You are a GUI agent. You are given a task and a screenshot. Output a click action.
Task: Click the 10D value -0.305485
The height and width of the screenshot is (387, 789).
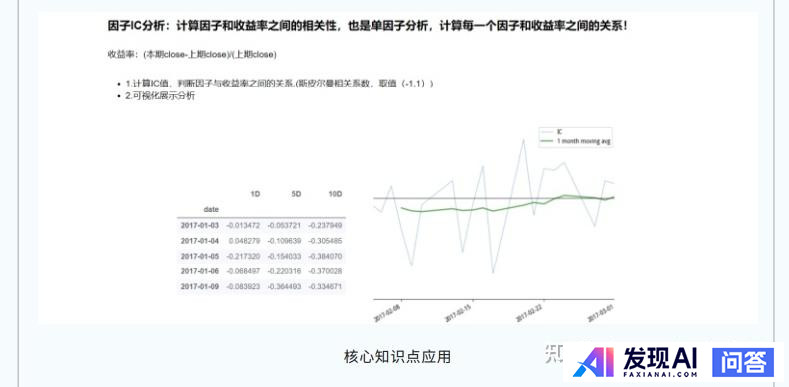(325, 241)
